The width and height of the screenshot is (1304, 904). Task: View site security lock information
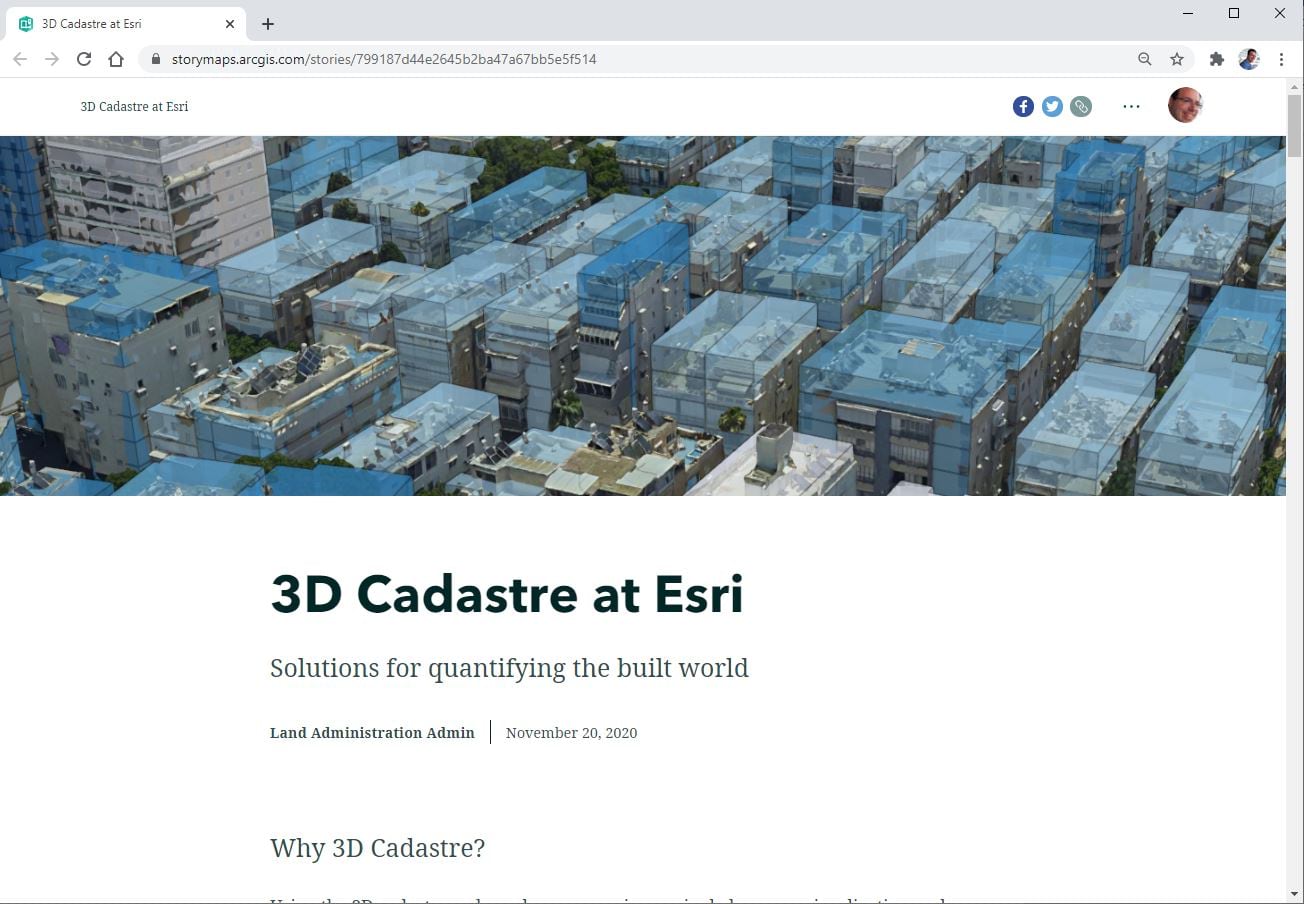(156, 59)
